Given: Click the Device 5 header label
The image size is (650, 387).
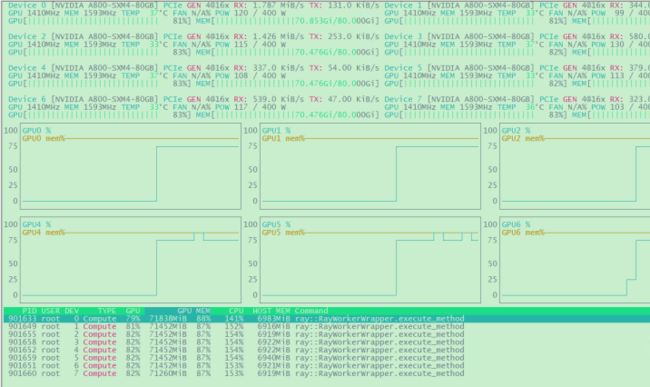Looking at the screenshot, I should point(403,68).
